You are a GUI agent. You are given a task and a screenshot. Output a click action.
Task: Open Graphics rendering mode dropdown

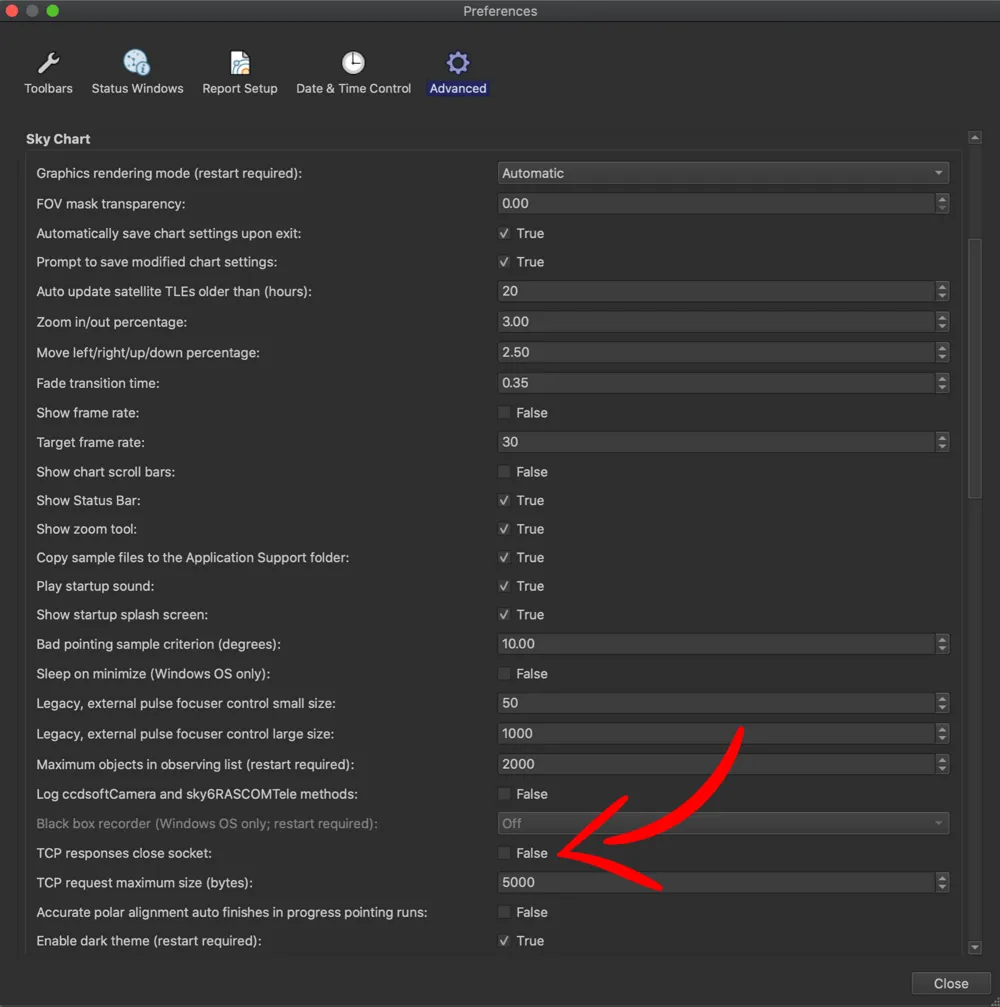(723, 173)
